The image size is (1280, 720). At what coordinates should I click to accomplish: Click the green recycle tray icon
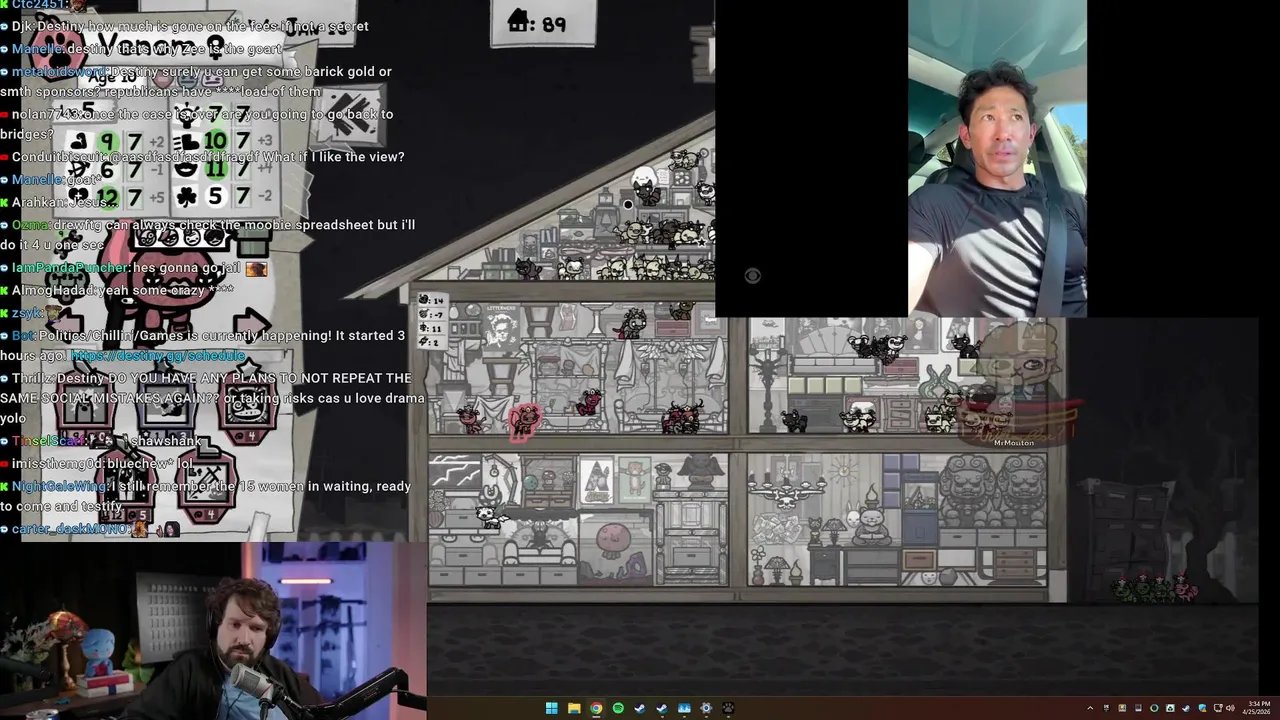(x=1170, y=708)
